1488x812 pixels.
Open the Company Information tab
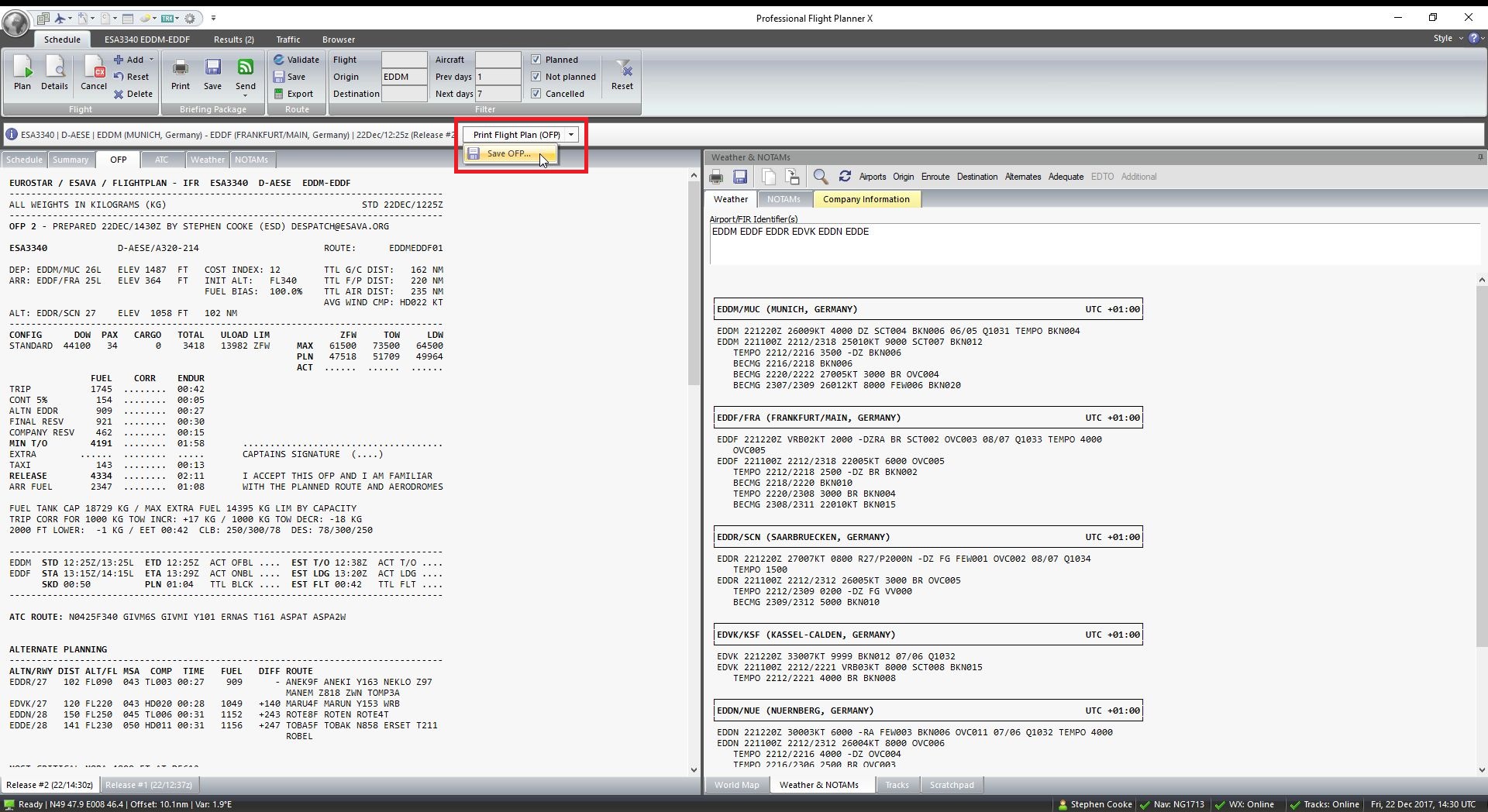(866, 199)
